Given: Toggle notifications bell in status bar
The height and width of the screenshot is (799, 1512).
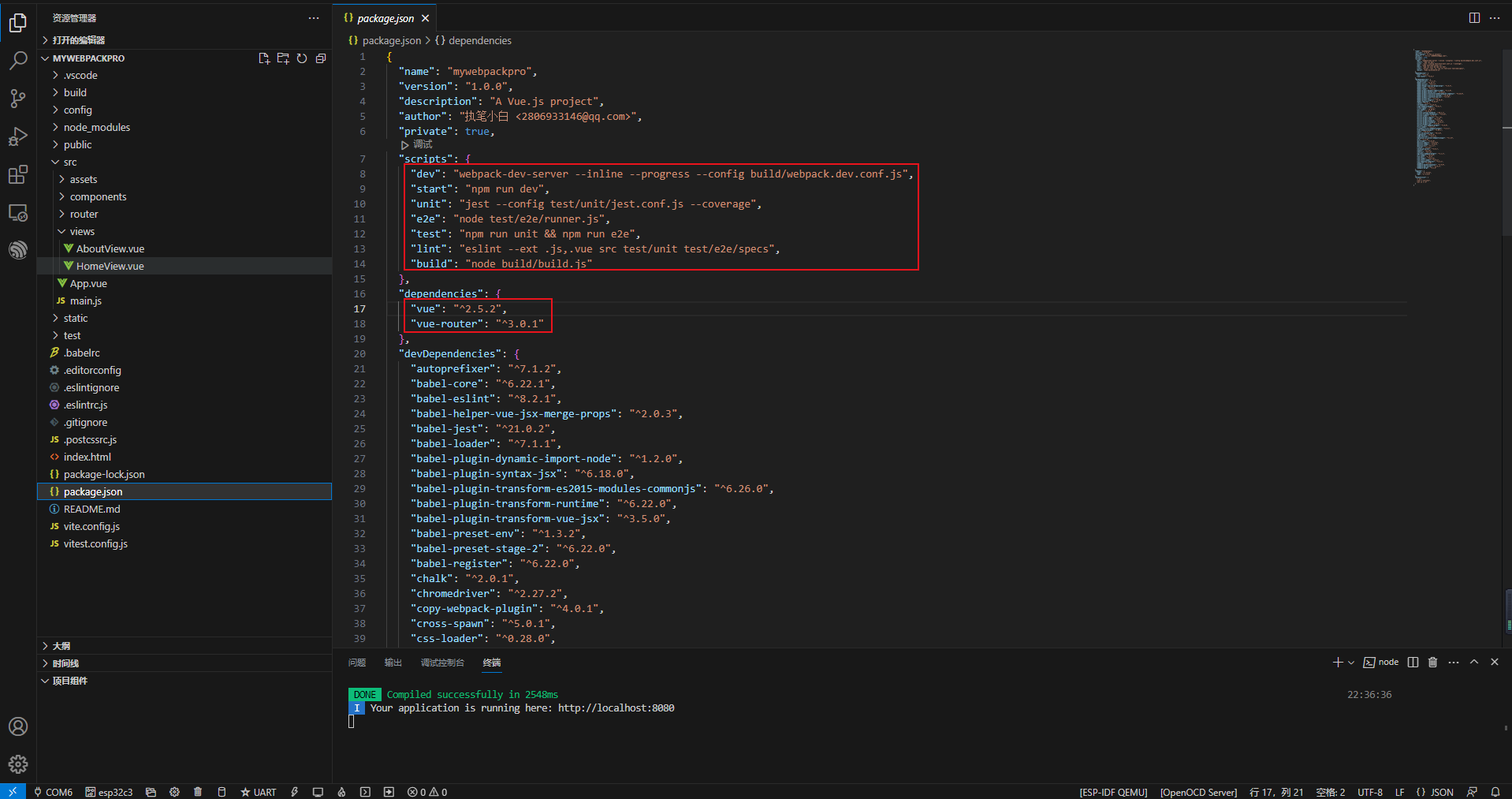Looking at the screenshot, I should [x=1495, y=792].
